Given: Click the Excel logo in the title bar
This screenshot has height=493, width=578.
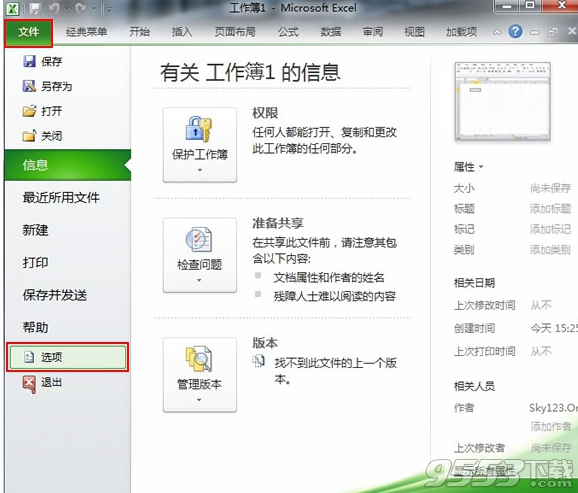Looking at the screenshot, I should click(x=13, y=8).
